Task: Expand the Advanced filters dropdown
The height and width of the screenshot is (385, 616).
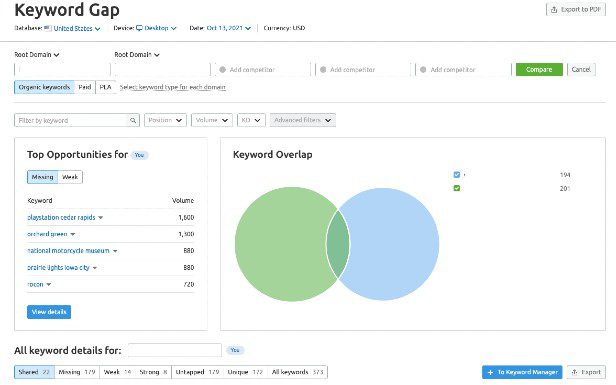Action: (302, 120)
